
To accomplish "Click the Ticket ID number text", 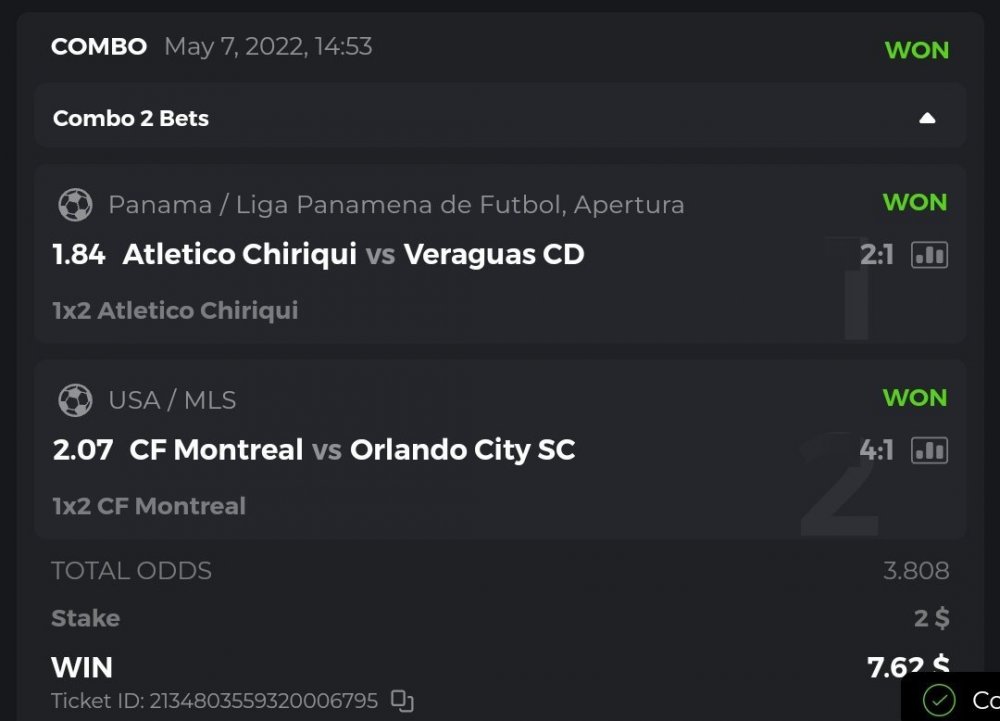I will point(264,701).
